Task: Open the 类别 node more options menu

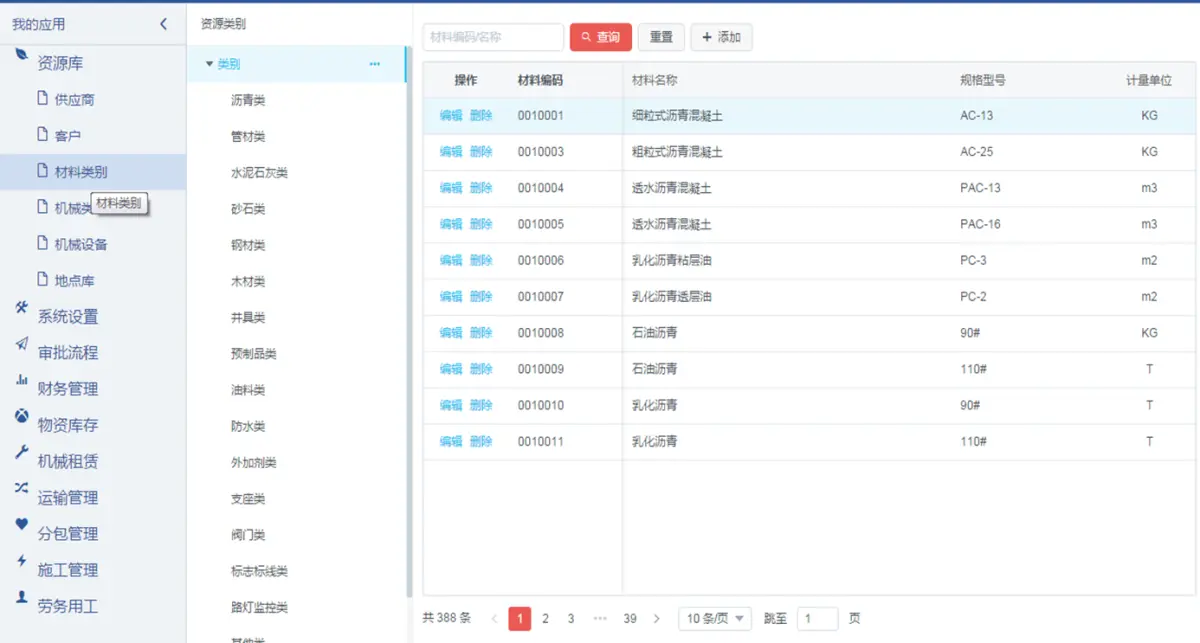Action: pyautogui.click(x=375, y=64)
